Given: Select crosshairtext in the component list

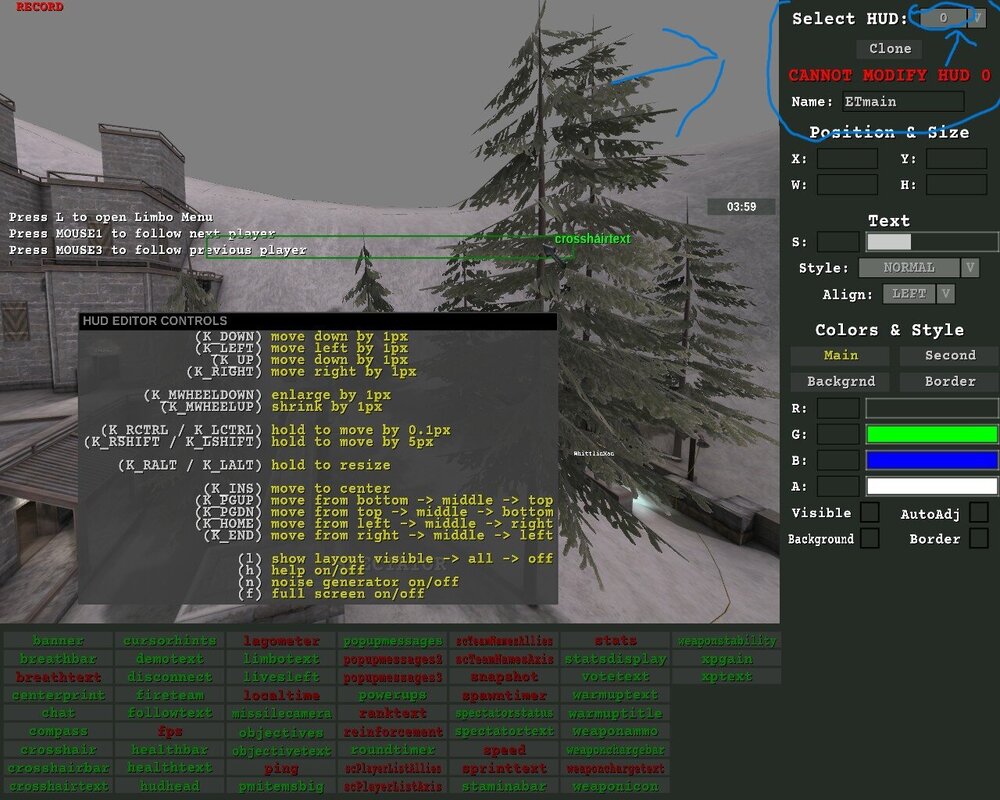Looking at the screenshot, I should 58,786.
